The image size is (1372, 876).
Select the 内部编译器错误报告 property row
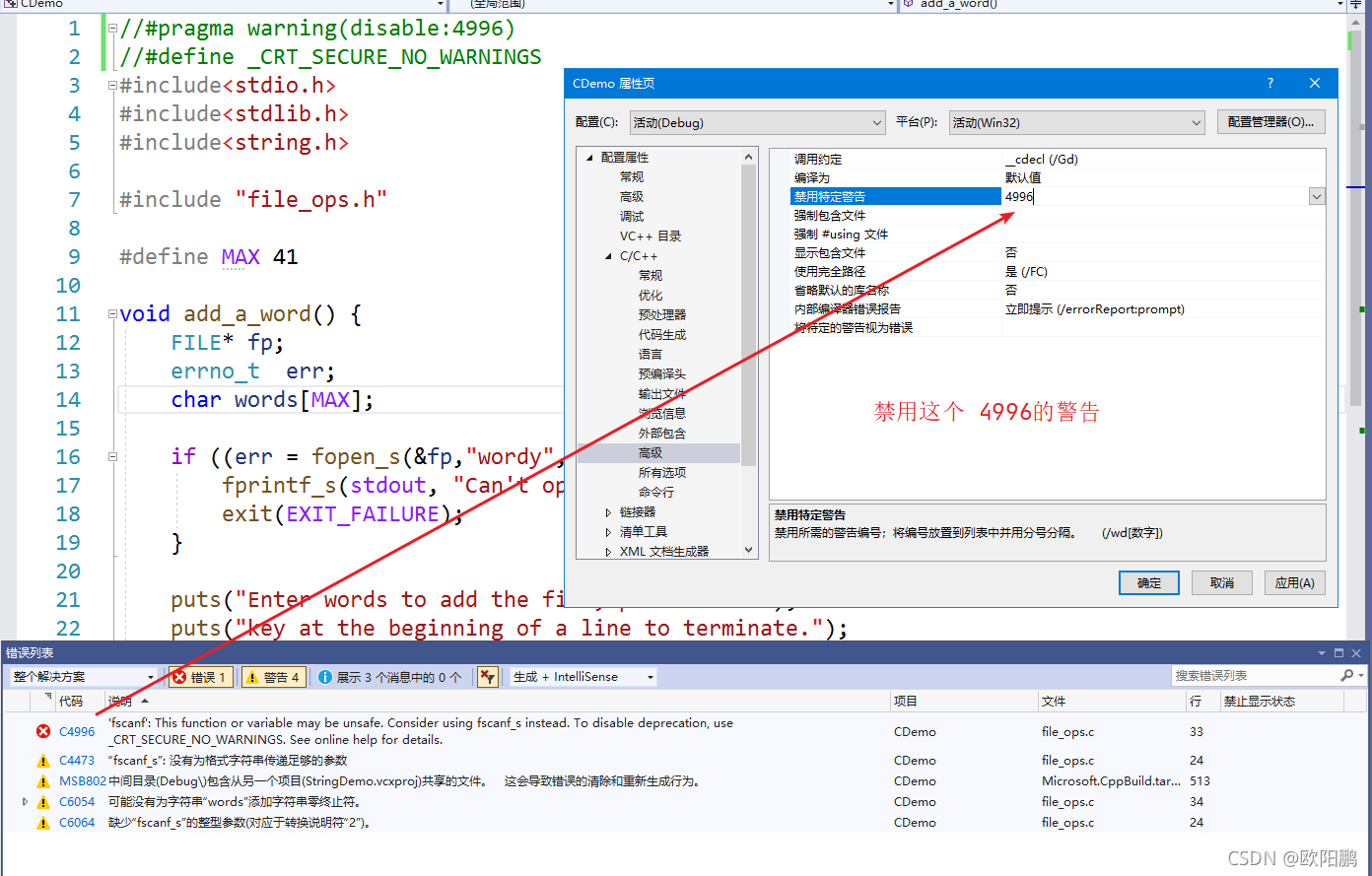coord(1059,309)
